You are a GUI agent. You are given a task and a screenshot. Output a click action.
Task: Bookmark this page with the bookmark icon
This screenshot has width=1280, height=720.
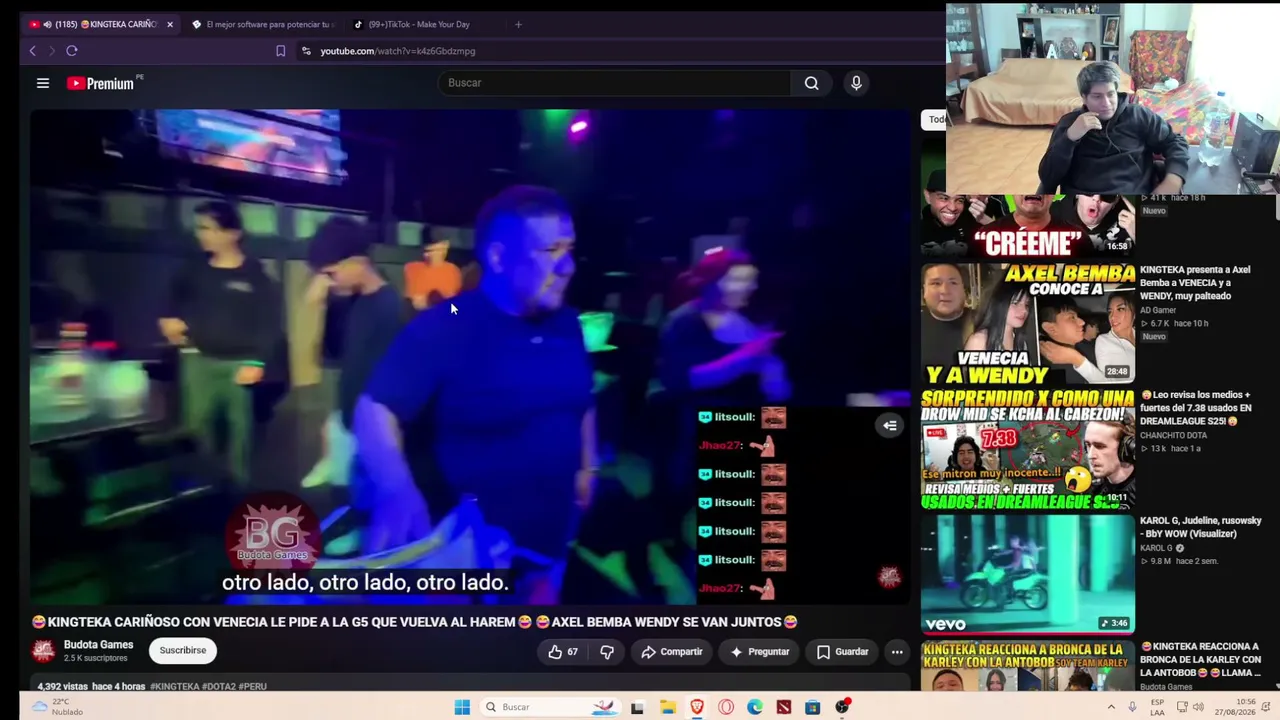pos(280,51)
